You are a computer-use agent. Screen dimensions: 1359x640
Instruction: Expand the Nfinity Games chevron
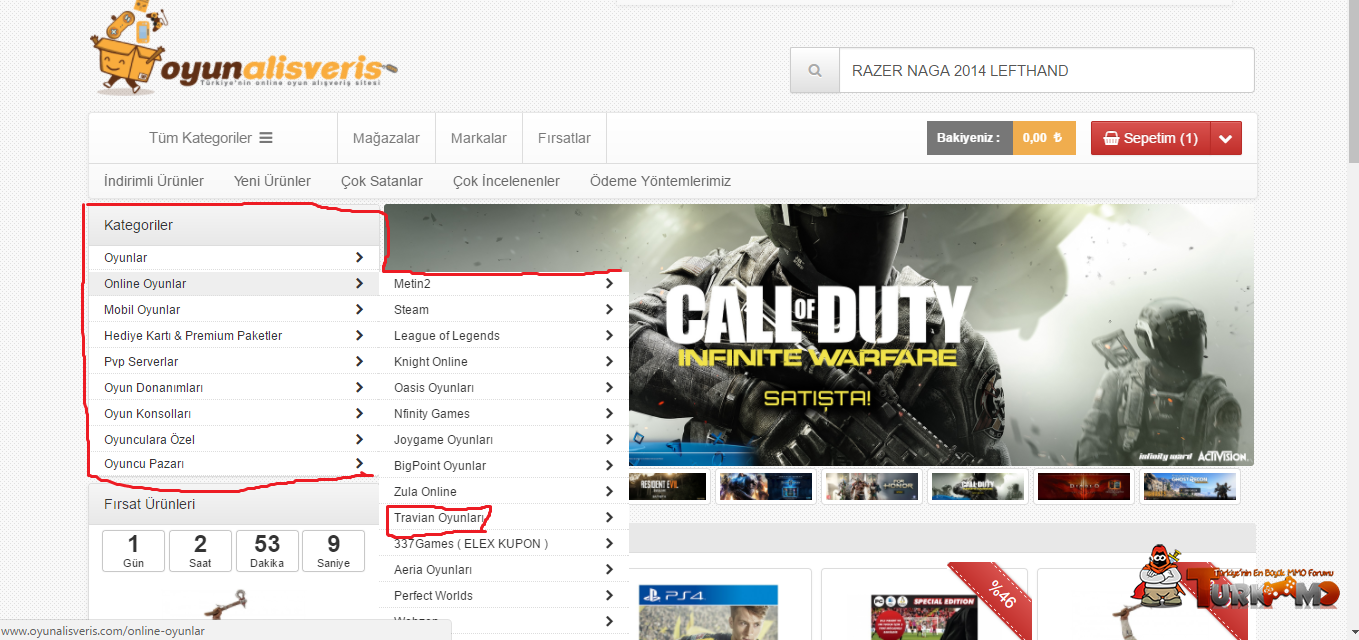[x=609, y=414]
